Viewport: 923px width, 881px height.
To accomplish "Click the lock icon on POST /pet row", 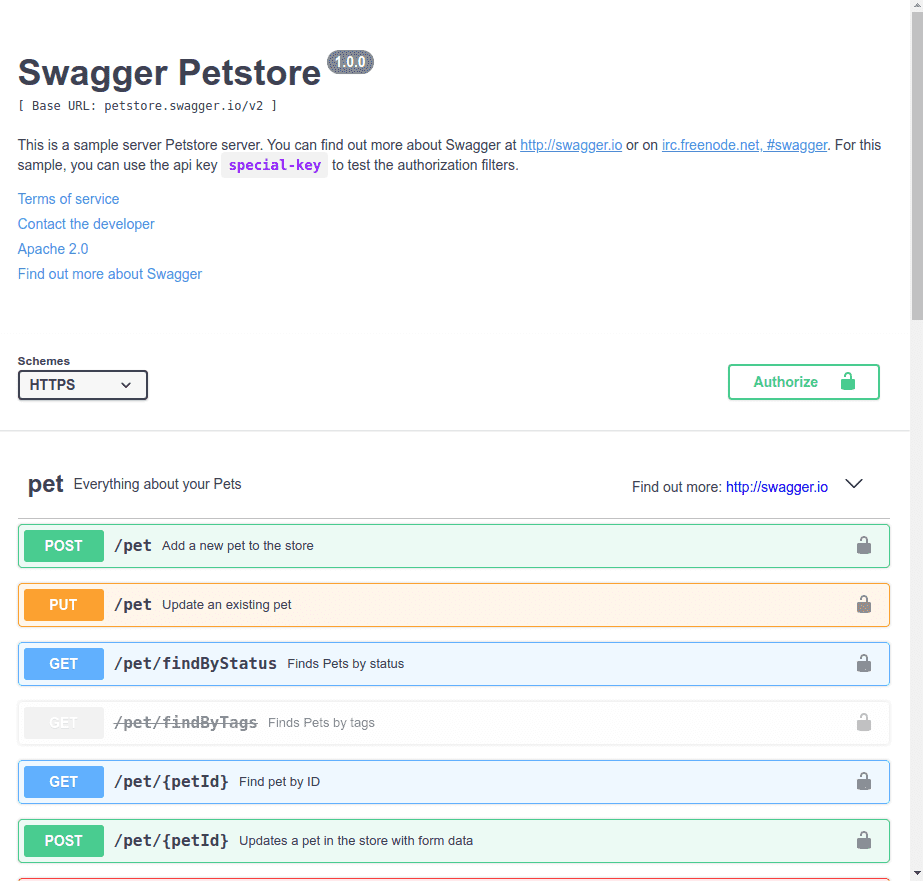I will (x=863, y=546).
